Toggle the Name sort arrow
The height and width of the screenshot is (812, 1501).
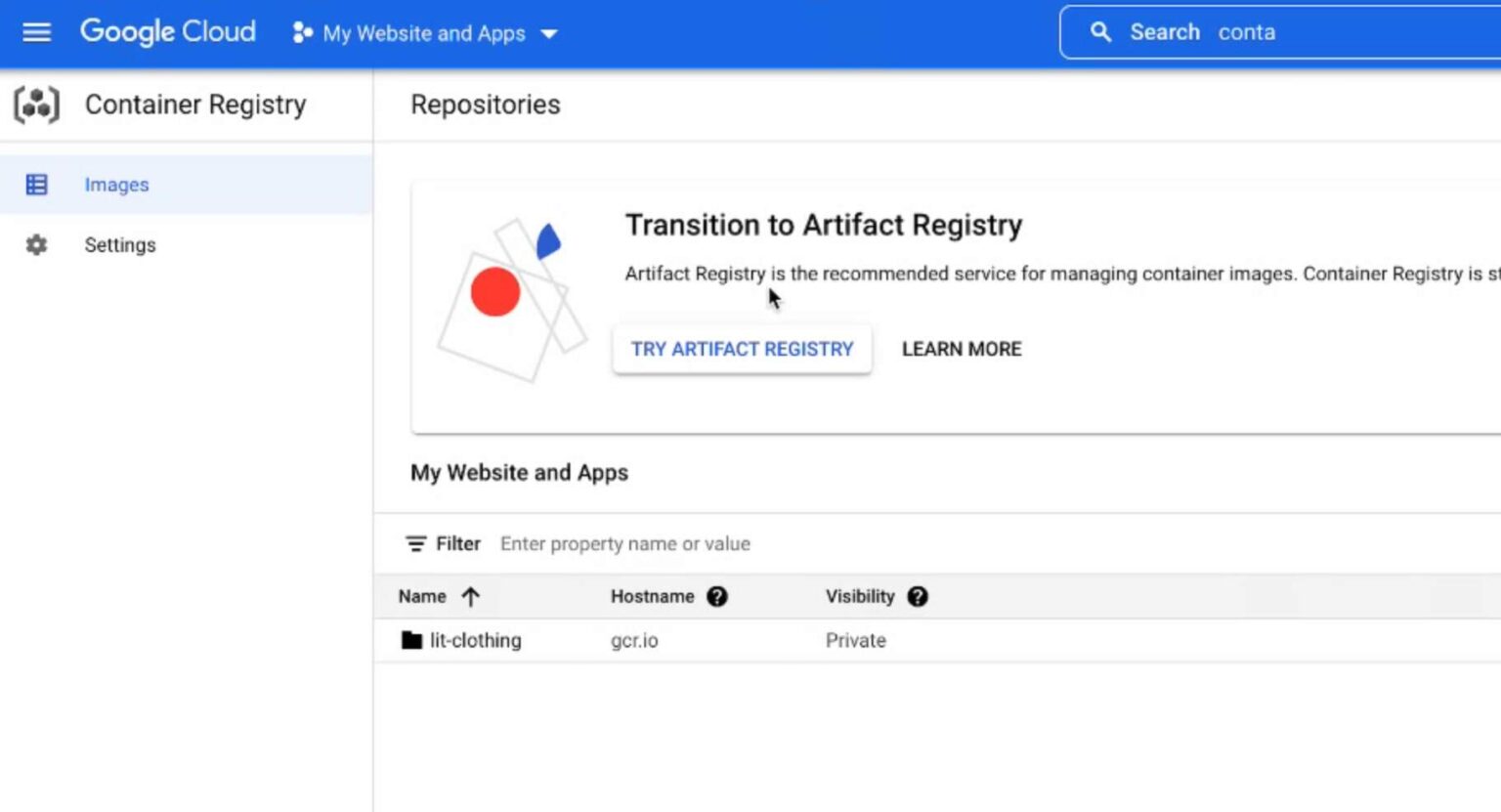[x=470, y=596]
